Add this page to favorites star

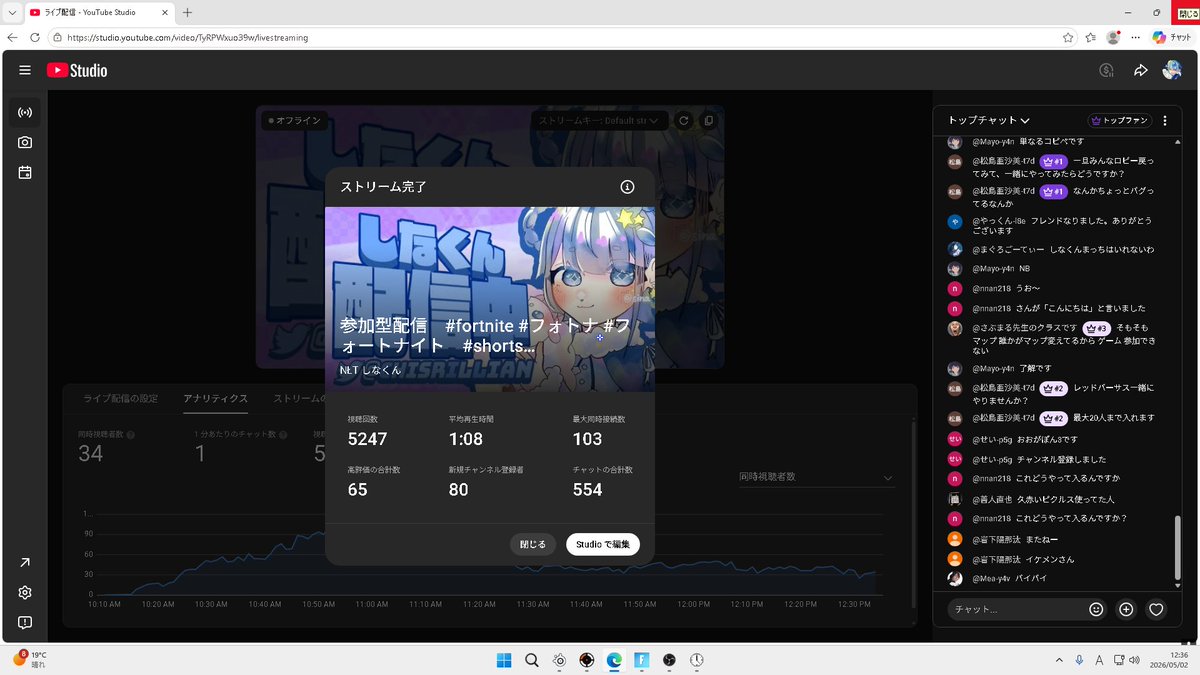point(1068,37)
